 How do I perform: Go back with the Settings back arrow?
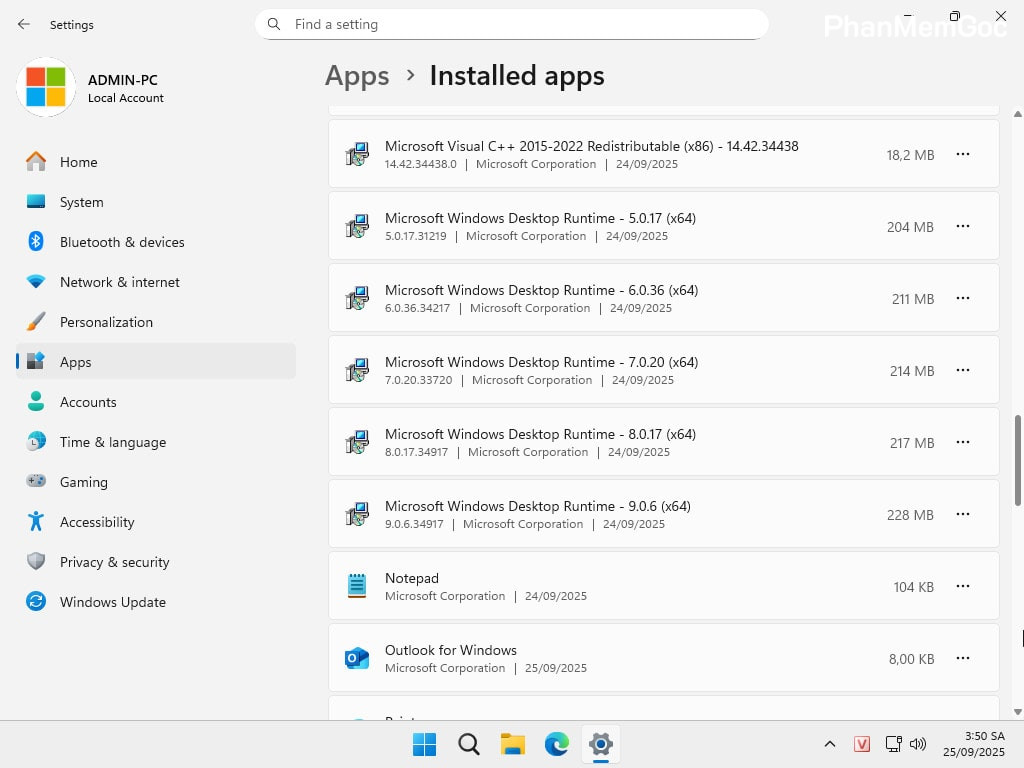click(x=24, y=24)
